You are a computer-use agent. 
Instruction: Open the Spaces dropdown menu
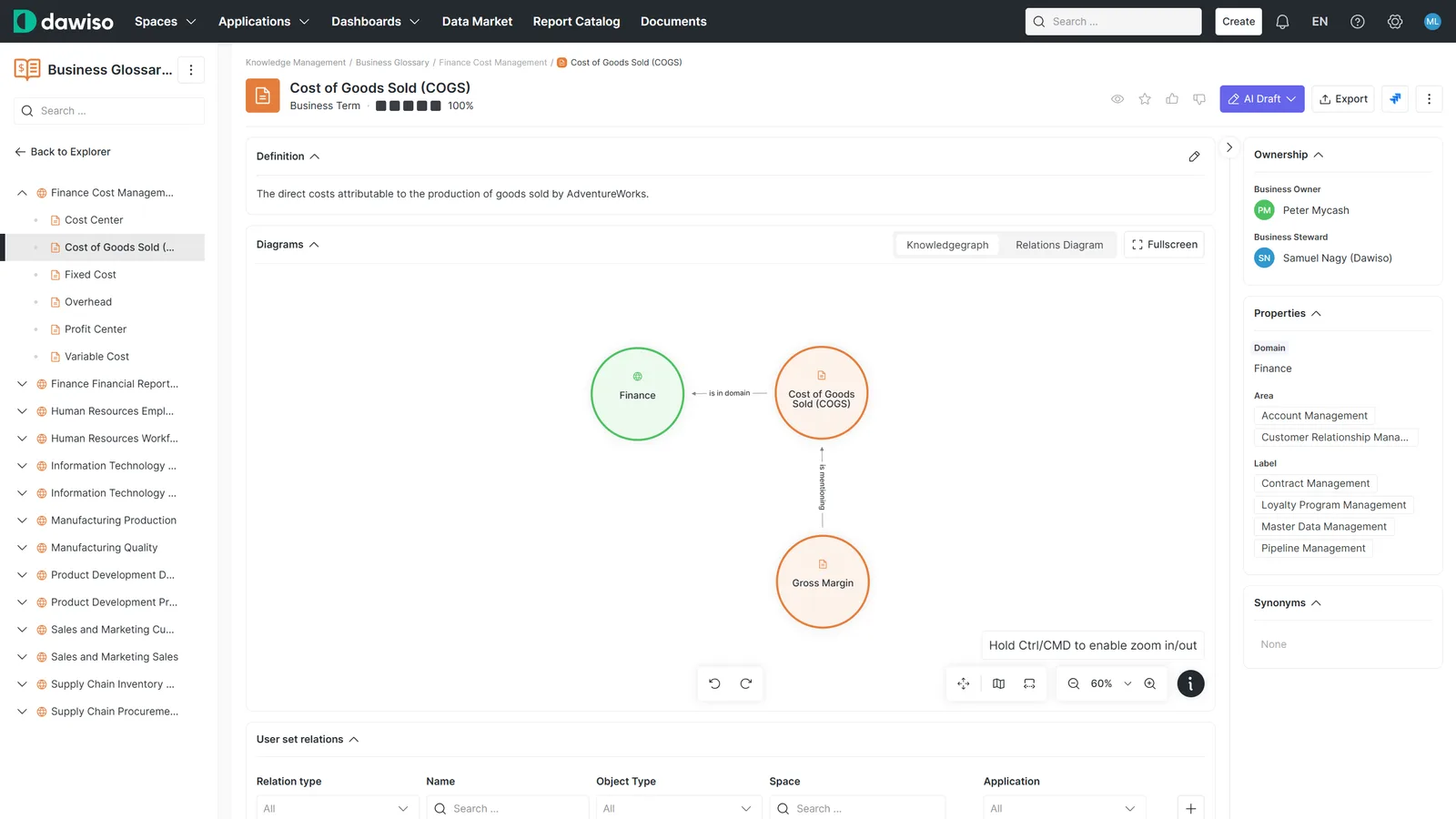[x=165, y=22]
